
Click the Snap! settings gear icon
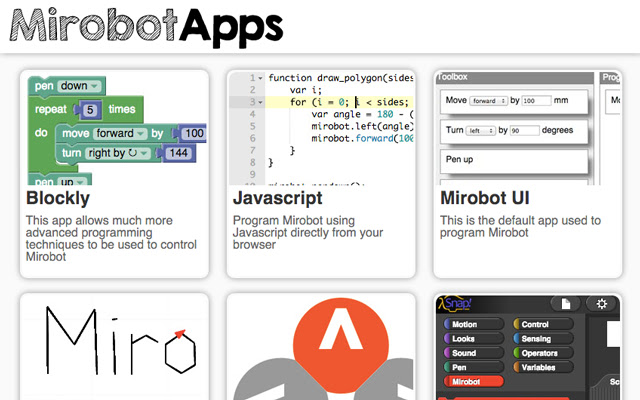[601, 304]
